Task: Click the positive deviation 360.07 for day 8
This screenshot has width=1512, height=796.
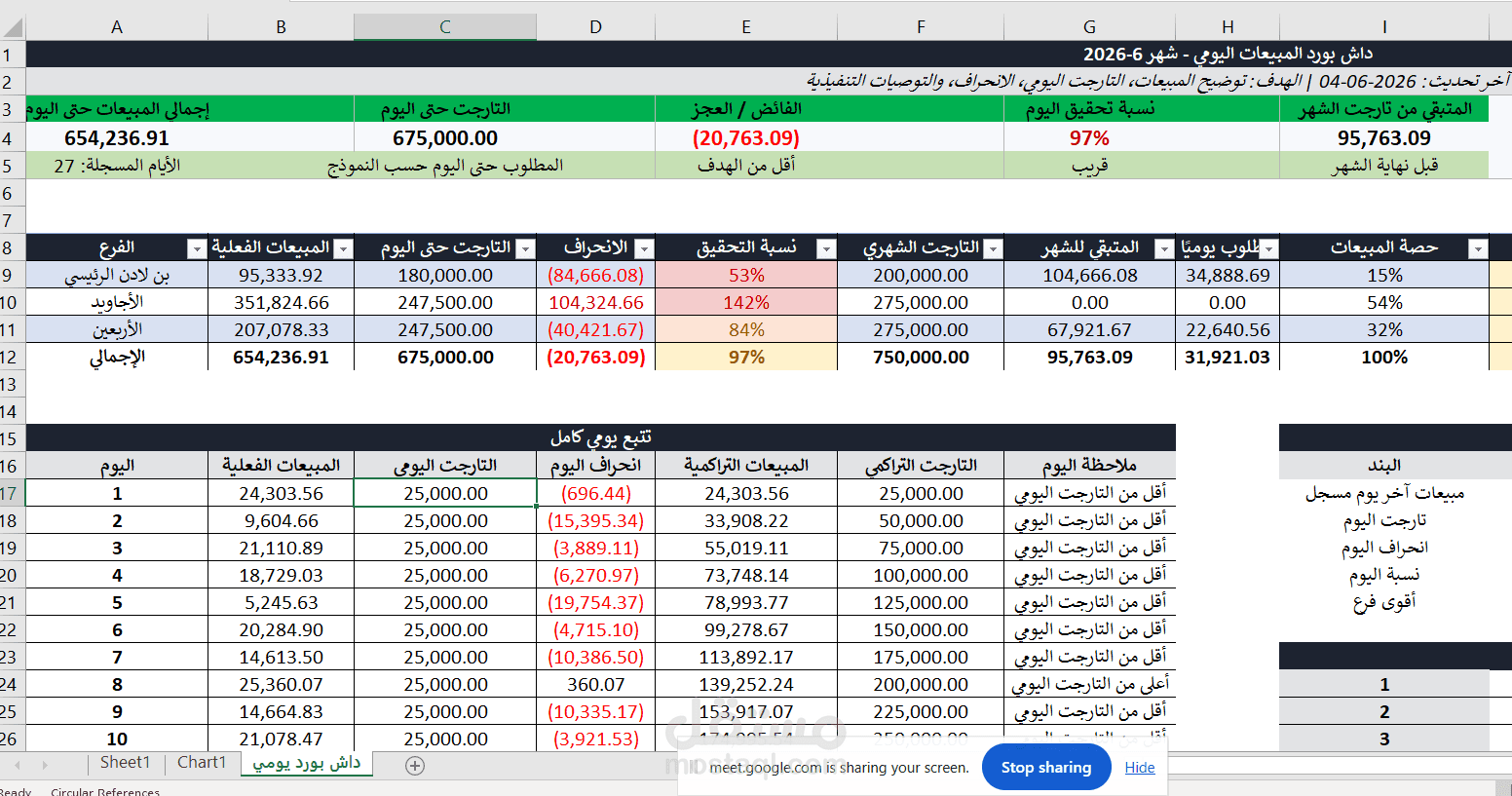Action: (595, 685)
